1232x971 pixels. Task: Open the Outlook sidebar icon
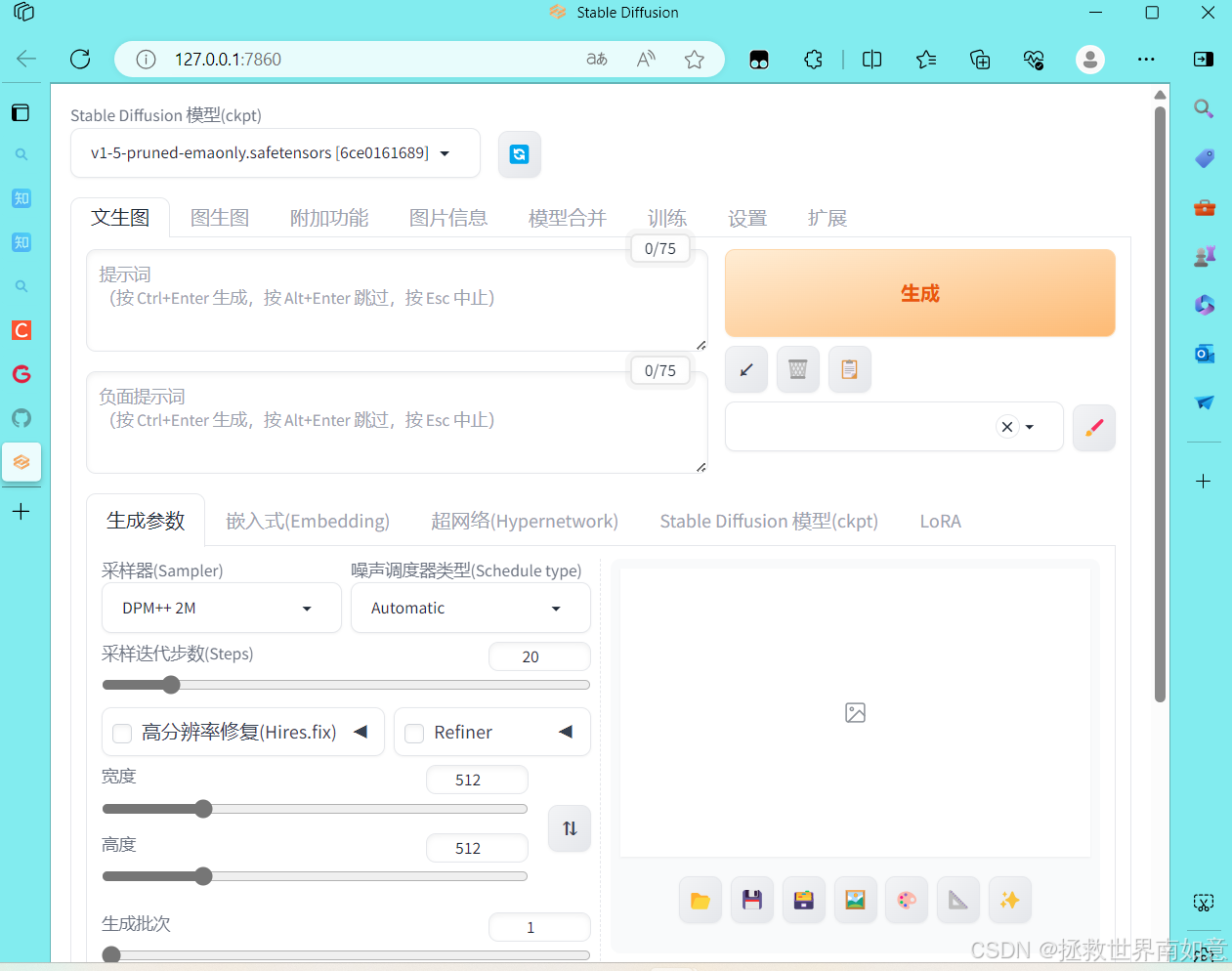[x=1204, y=354]
